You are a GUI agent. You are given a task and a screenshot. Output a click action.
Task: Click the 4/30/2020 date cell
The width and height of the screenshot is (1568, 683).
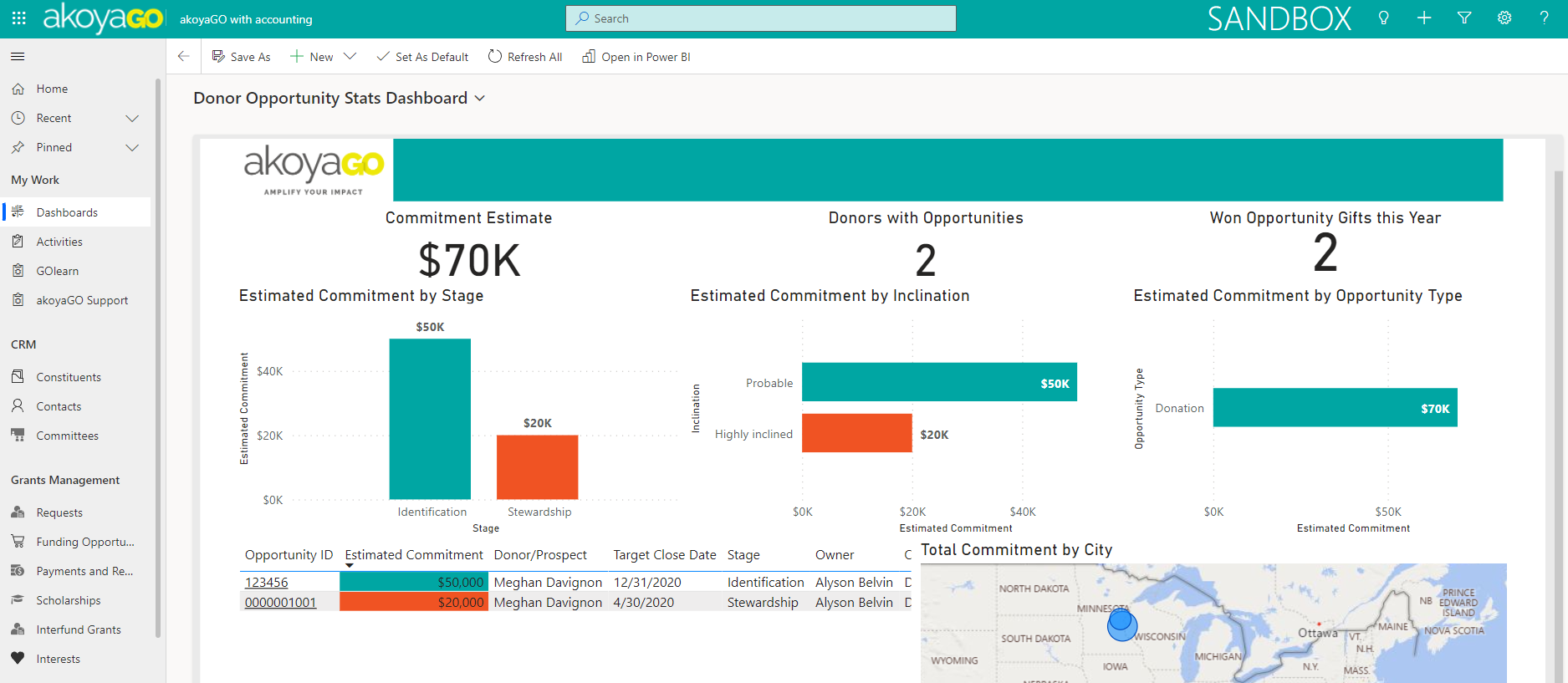pos(644,603)
